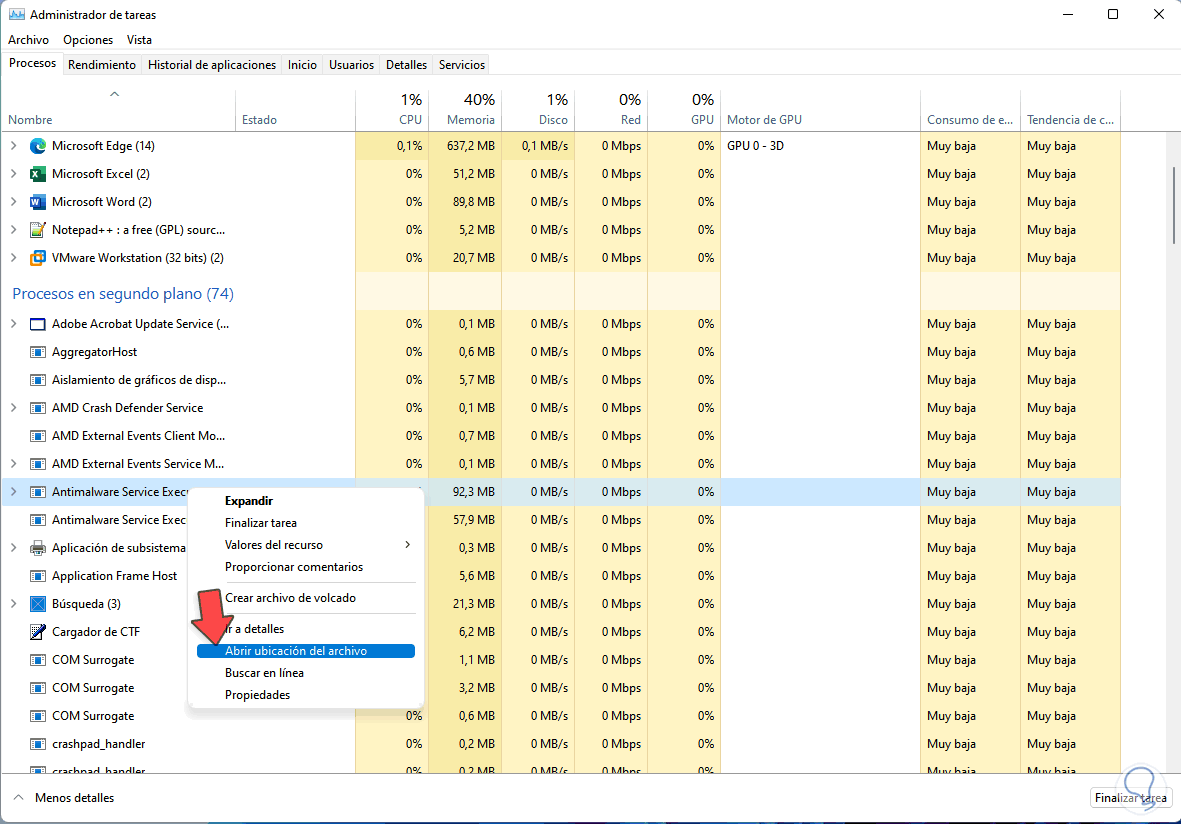Expand the AMD Crash Defender Service entry

[14, 407]
